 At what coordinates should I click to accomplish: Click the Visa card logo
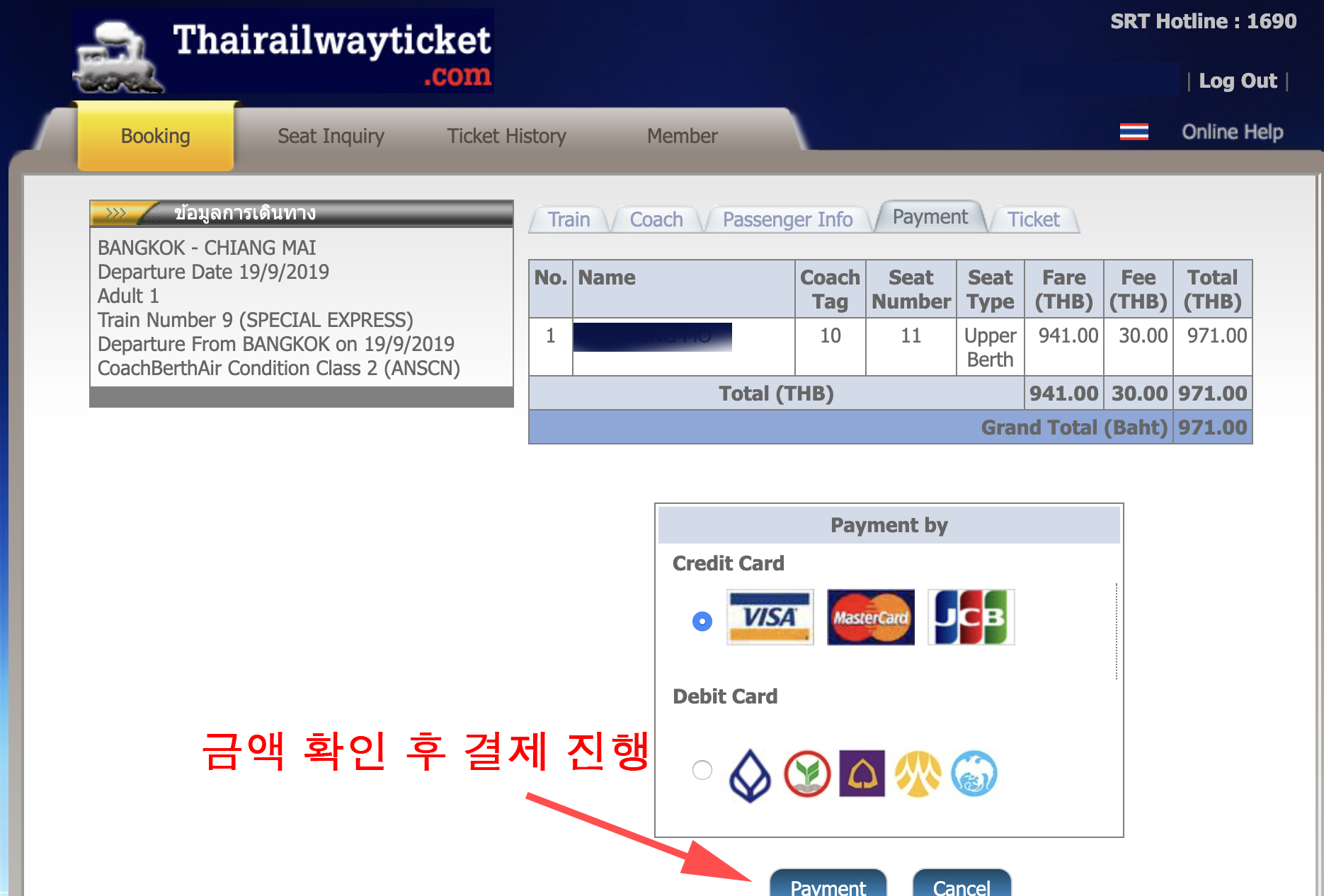point(770,617)
